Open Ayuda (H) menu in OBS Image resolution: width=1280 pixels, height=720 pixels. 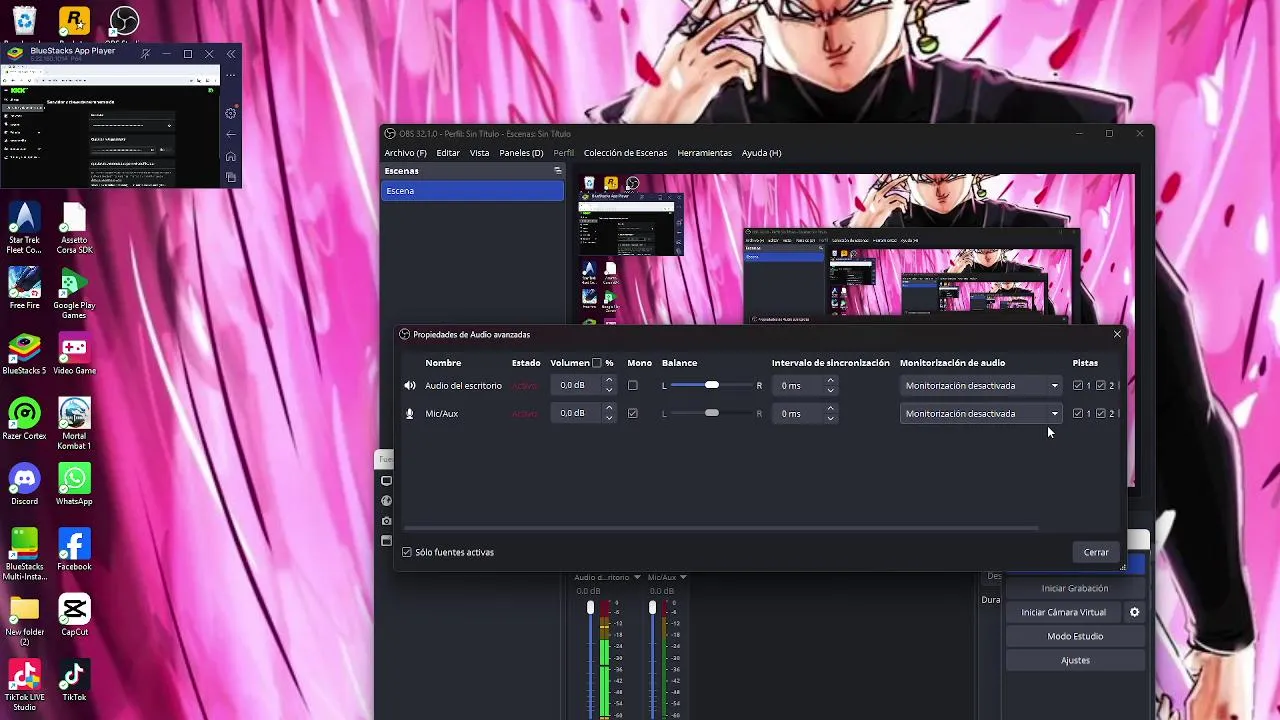pos(762,153)
